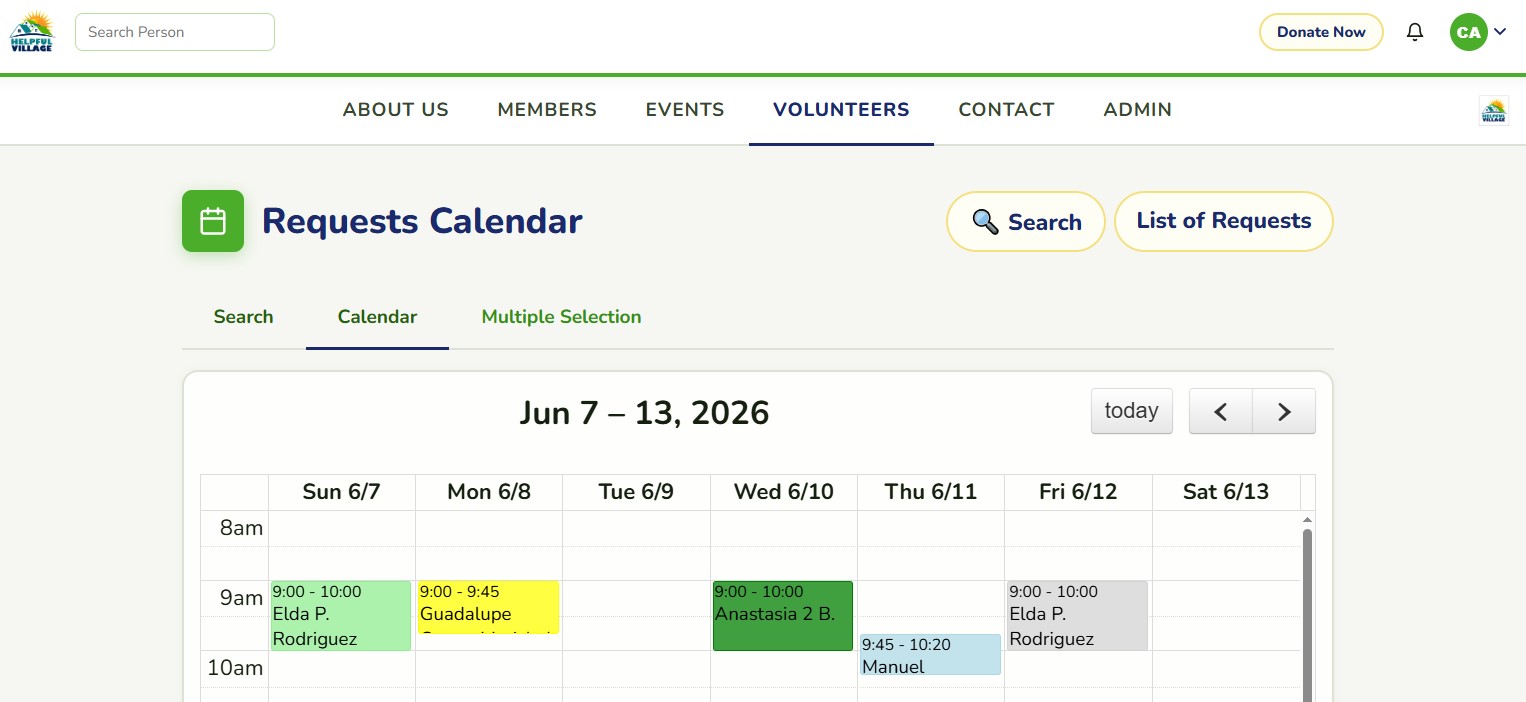Click the small village logo at right of the menu bar
The height and width of the screenshot is (702, 1526).
1494,110
